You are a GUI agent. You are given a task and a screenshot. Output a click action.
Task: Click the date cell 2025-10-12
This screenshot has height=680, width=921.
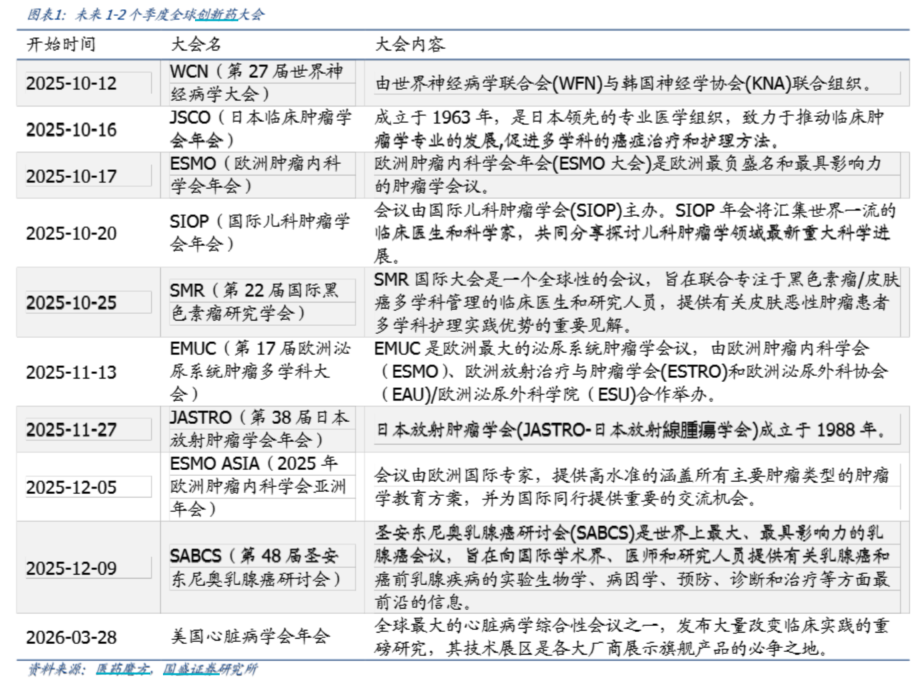[72, 83]
